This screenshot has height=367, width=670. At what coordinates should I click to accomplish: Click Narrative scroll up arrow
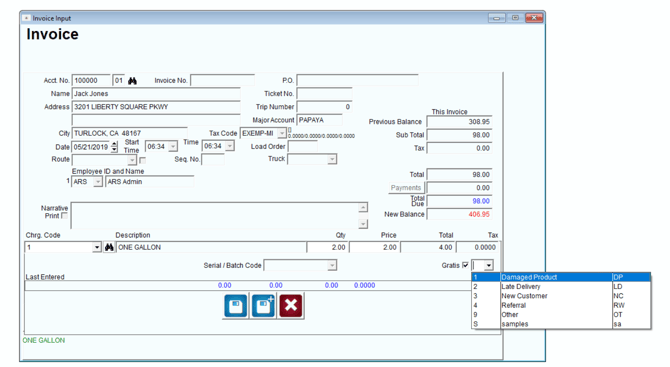(363, 208)
